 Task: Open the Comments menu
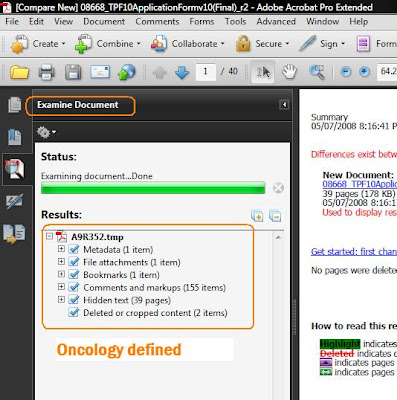[157, 22]
